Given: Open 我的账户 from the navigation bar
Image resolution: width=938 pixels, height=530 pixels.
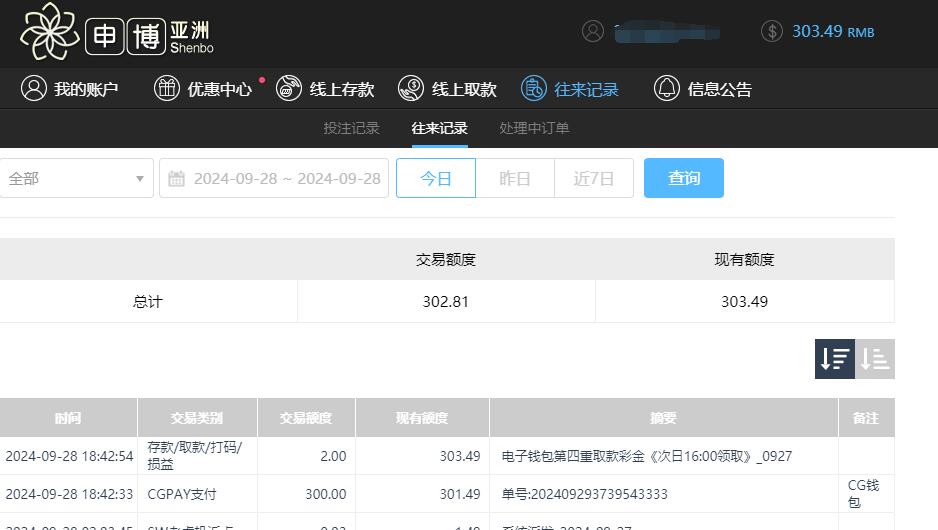Looking at the screenshot, I should [x=86, y=89].
